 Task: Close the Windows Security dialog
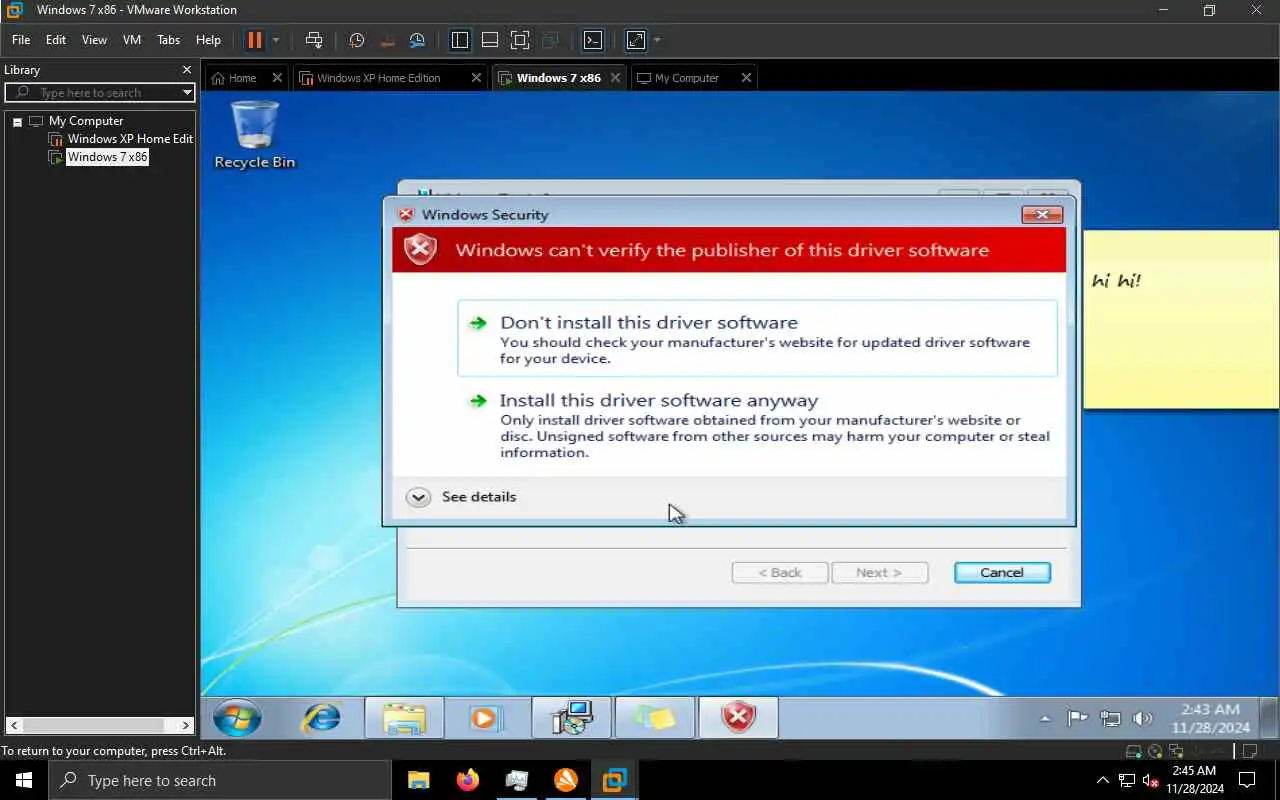coord(1042,214)
